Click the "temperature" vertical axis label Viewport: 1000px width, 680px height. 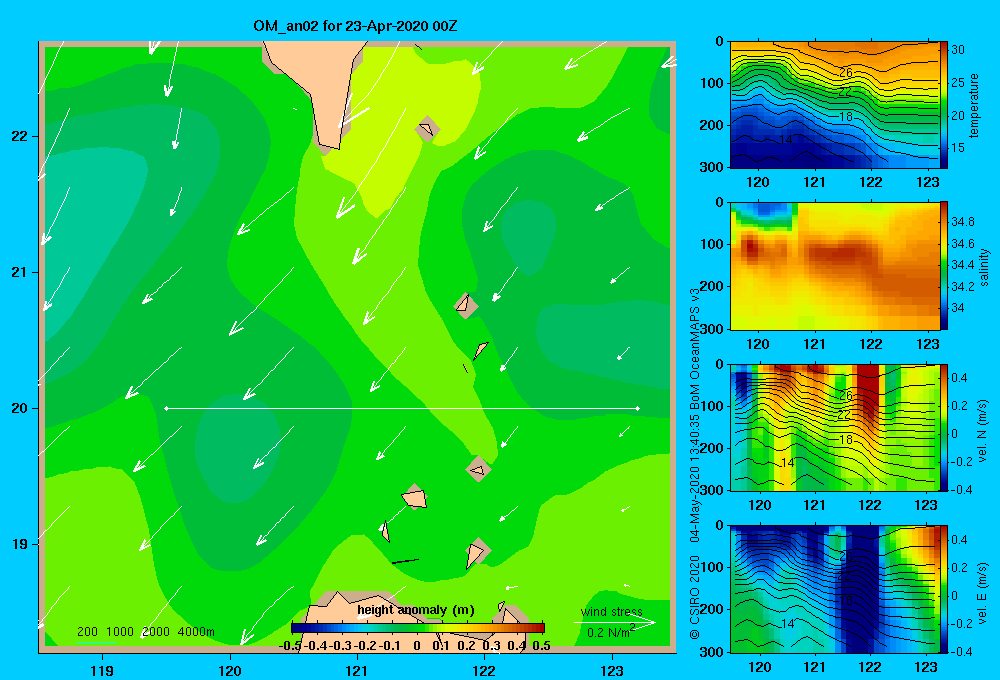coord(973,106)
